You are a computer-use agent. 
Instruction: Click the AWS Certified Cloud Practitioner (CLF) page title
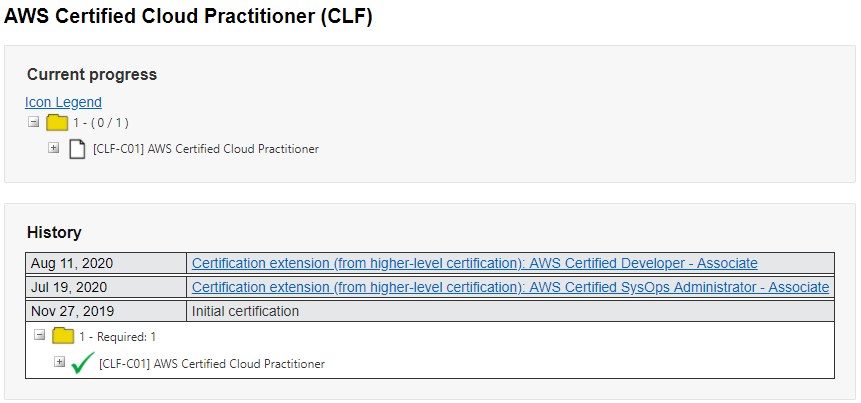[x=188, y=17]
